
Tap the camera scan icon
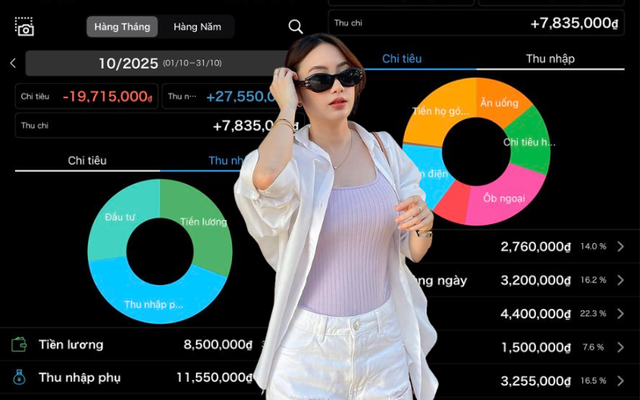click(24, 27)
